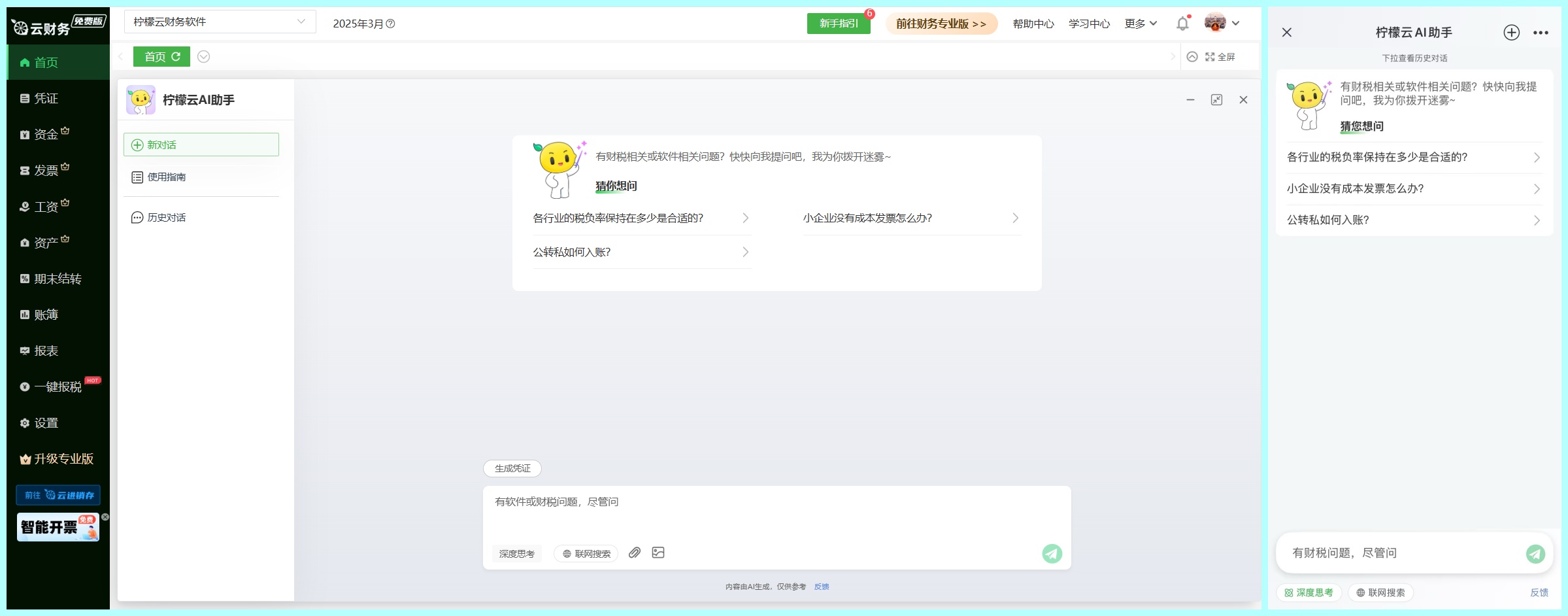Enable 联网搜索 web search option
Viewport: 1568px width, 616px height.
click(585, 553)
